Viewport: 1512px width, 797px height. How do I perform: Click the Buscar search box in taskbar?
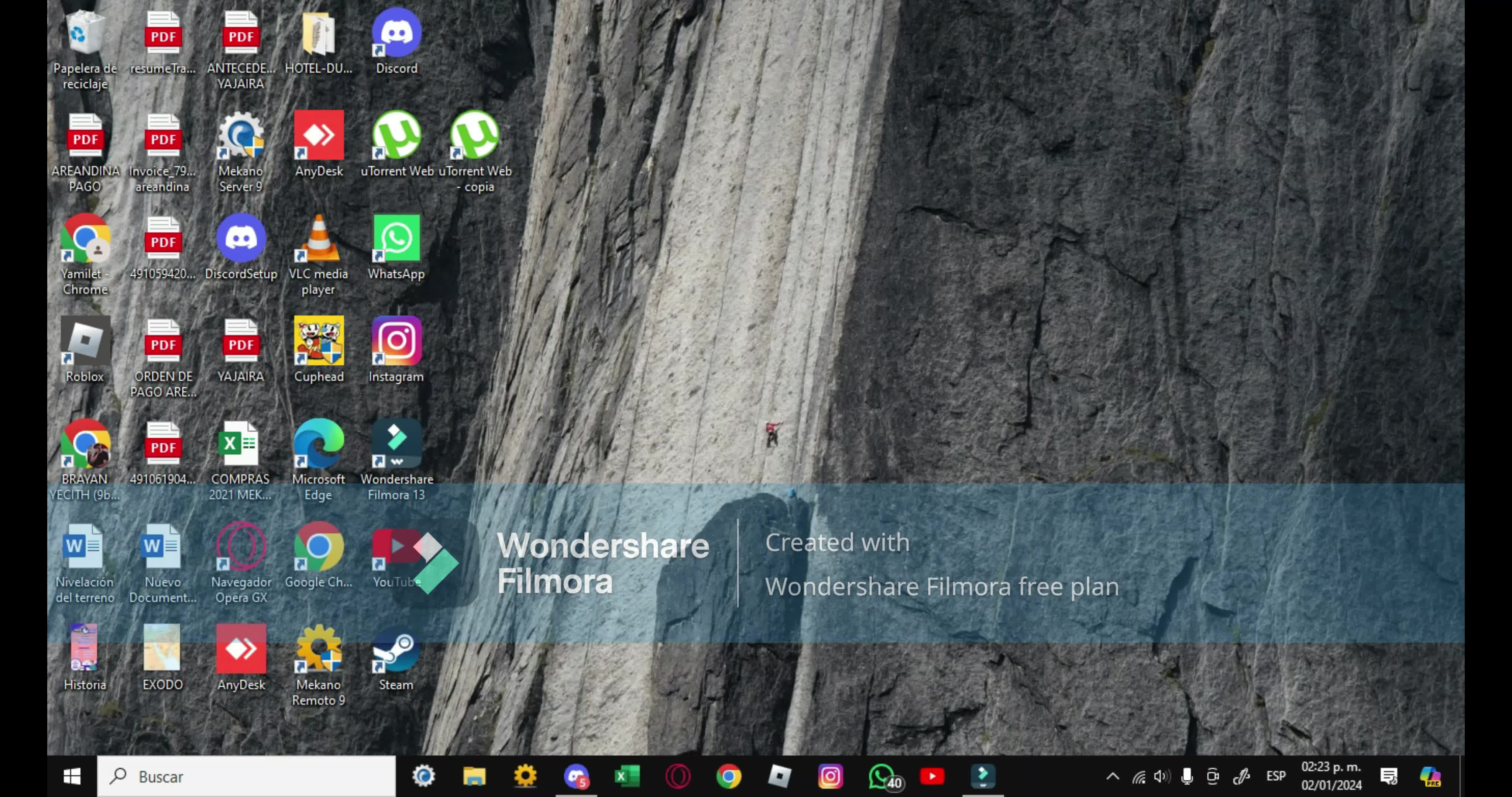click(x=247, y=776)
